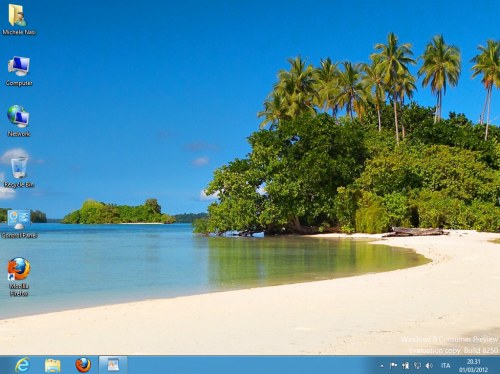Open the volume speaker icon
The image size is (500, 374).
429,366
